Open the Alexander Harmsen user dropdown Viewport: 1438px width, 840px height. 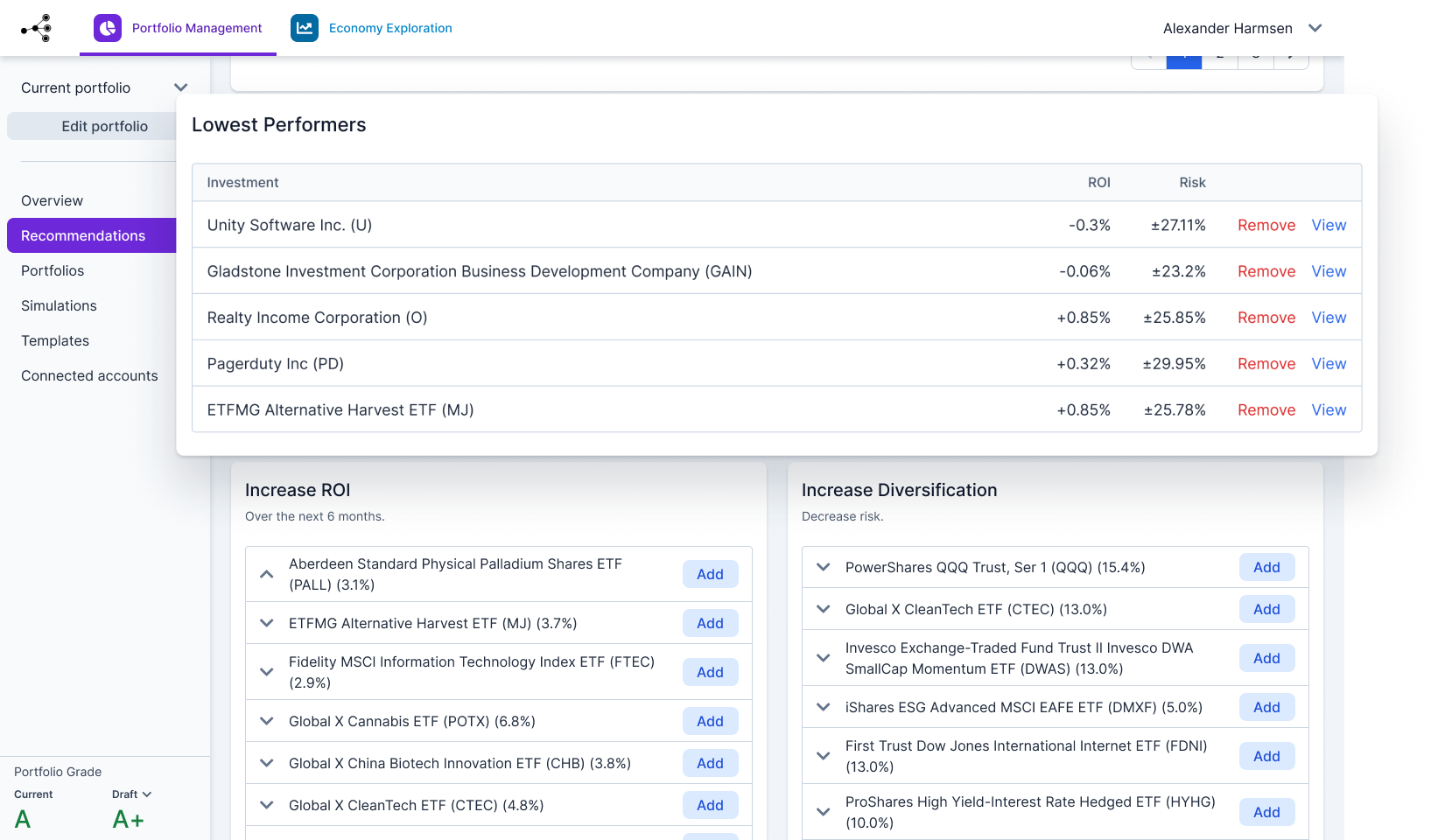pyautogui.click(x=1243, y=28)
